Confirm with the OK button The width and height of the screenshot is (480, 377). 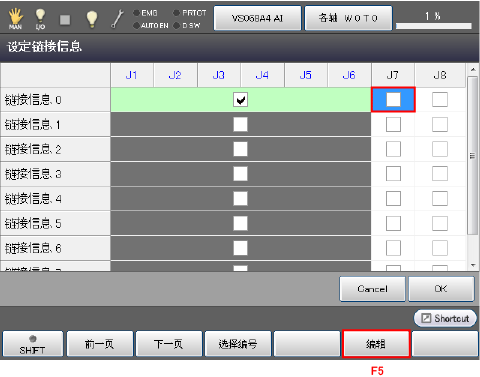441,289
